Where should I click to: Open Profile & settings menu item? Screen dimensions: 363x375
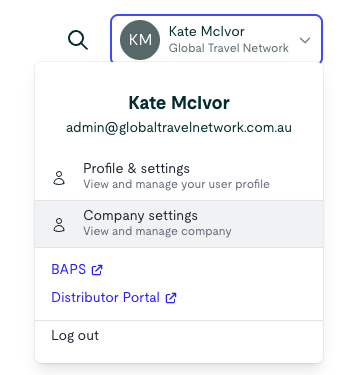coord(179,177)
